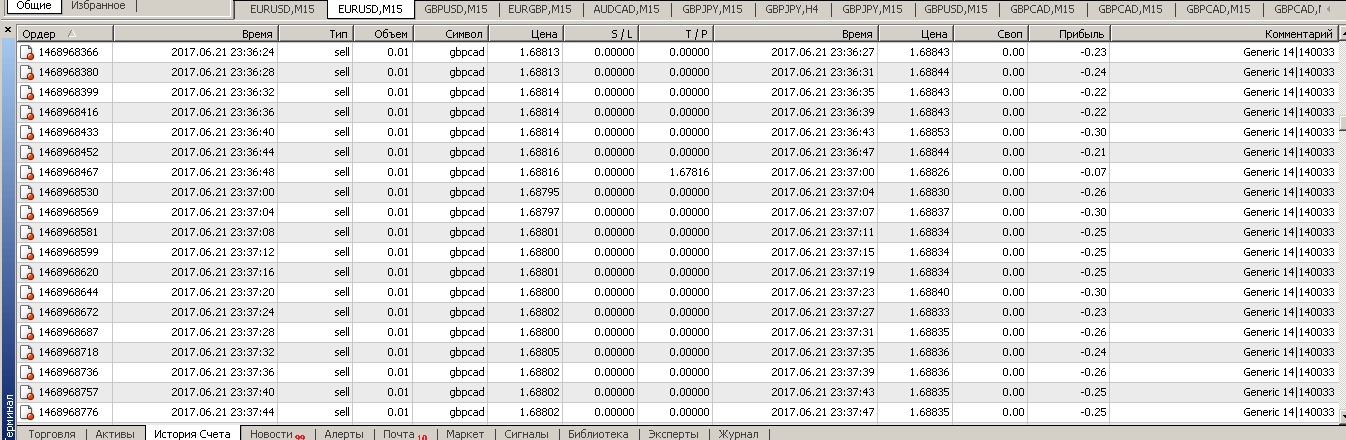1346x440 pixels.
Task: Click the order icon for 1468968620
Action: tap(27, 272)
